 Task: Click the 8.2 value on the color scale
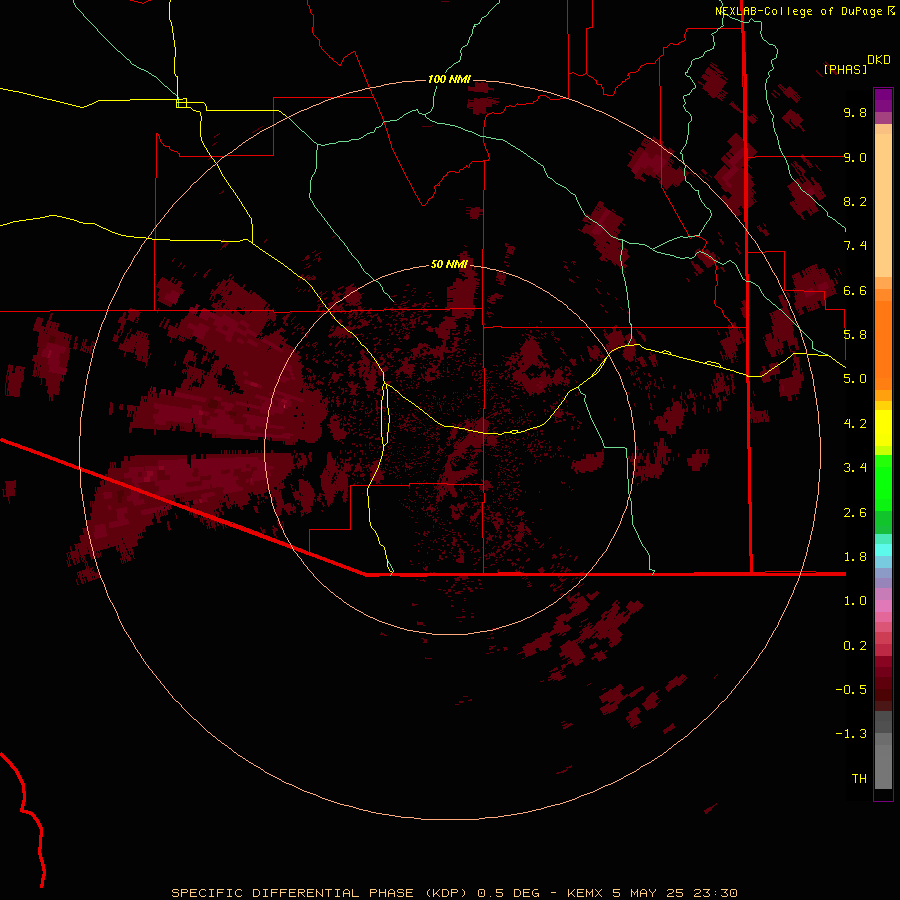[x=855, y=201]
